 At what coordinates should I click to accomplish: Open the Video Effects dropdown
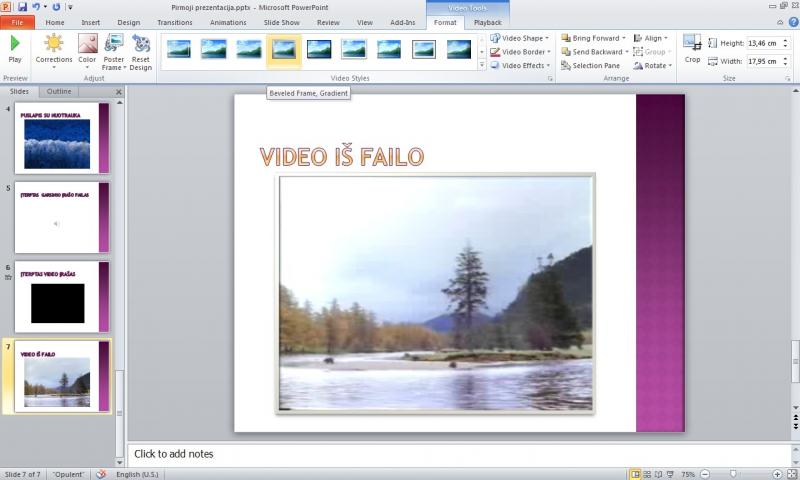[520, 66]
